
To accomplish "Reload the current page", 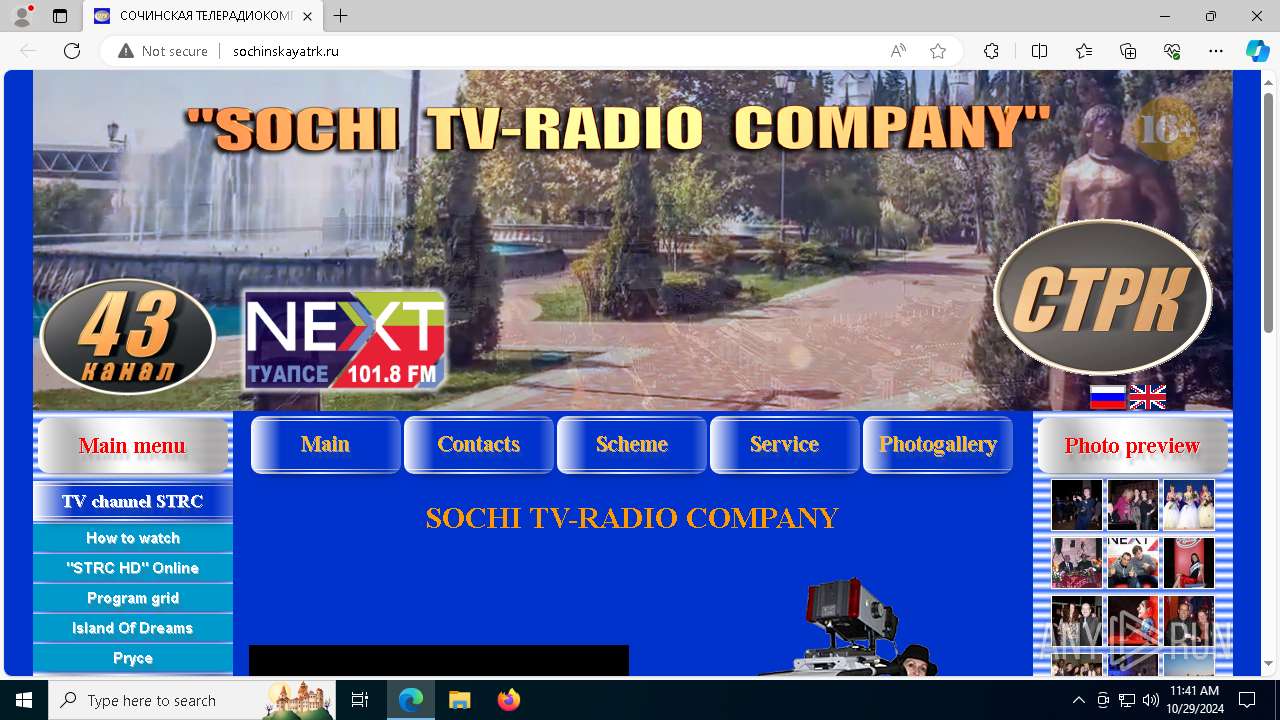I will pos(72,51).
